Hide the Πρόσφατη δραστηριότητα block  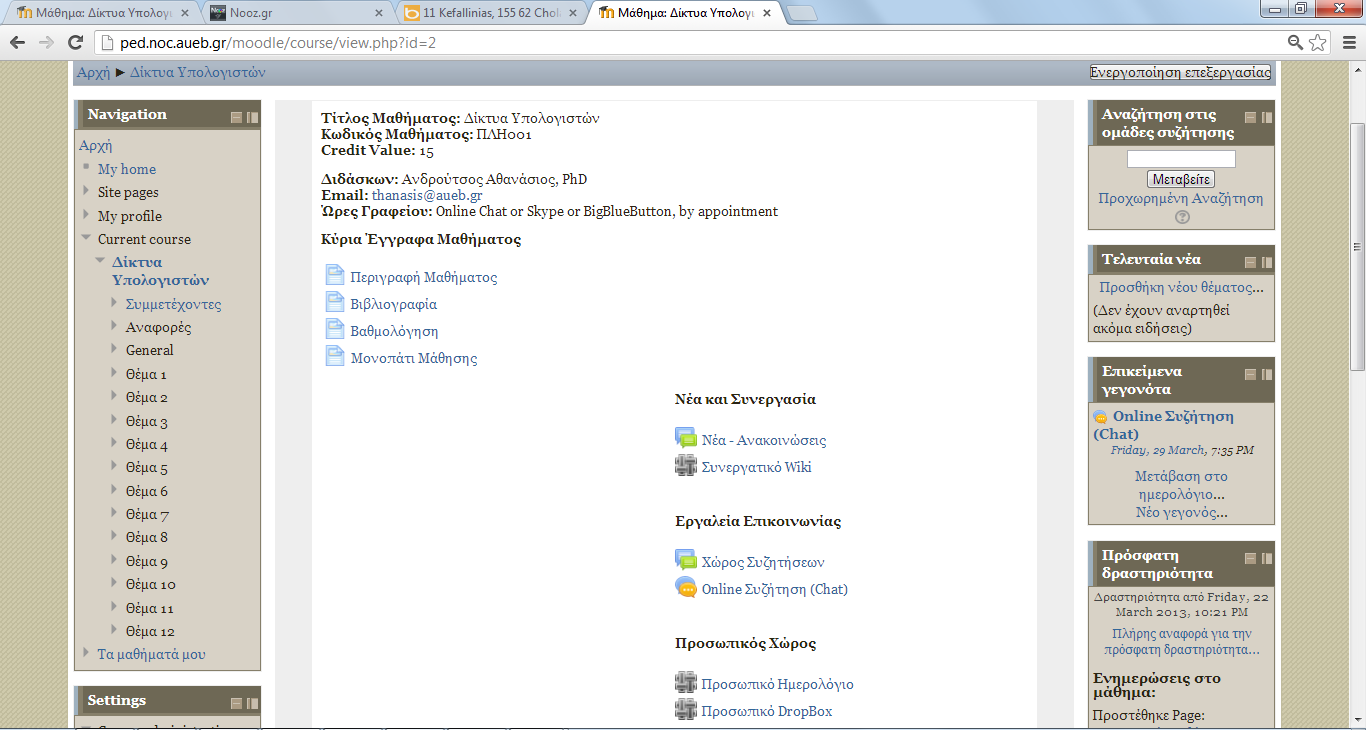pyautogui.click(x=1251, y=558)
